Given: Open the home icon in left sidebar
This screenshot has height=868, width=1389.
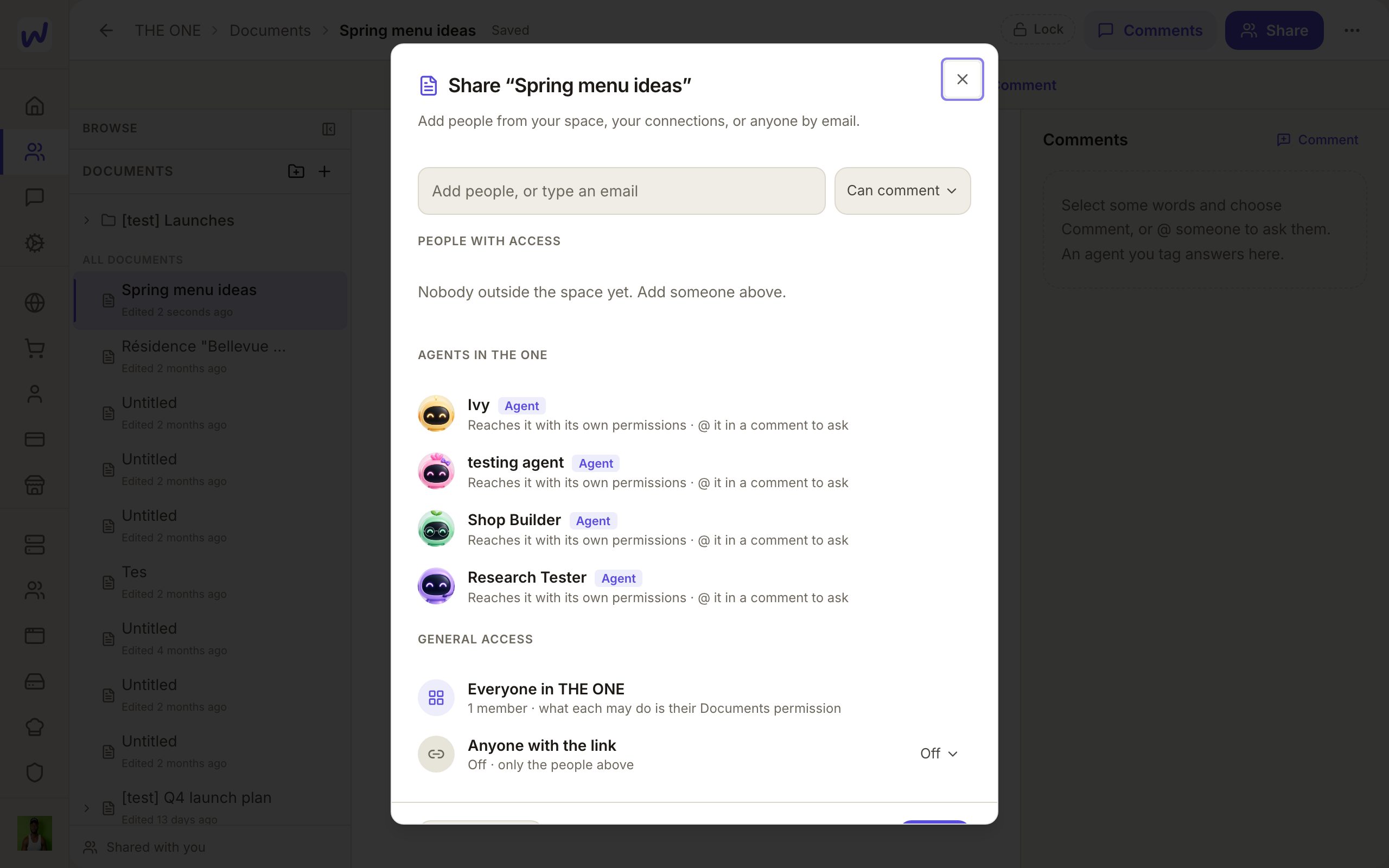Looking at the screenshot, I should click(34, 106).
